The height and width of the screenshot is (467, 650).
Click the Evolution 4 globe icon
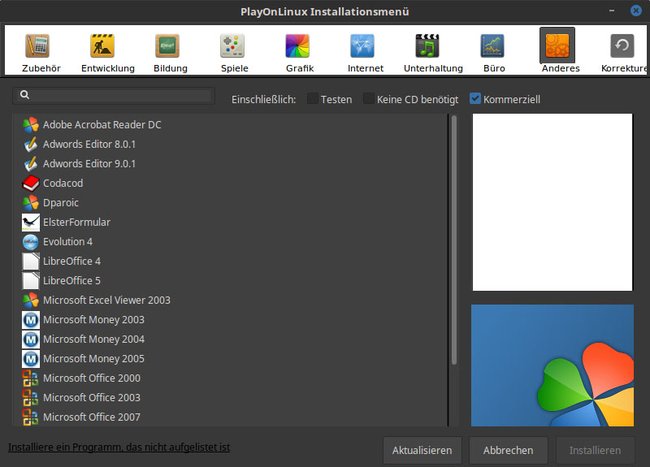click(x=31, y=242)
